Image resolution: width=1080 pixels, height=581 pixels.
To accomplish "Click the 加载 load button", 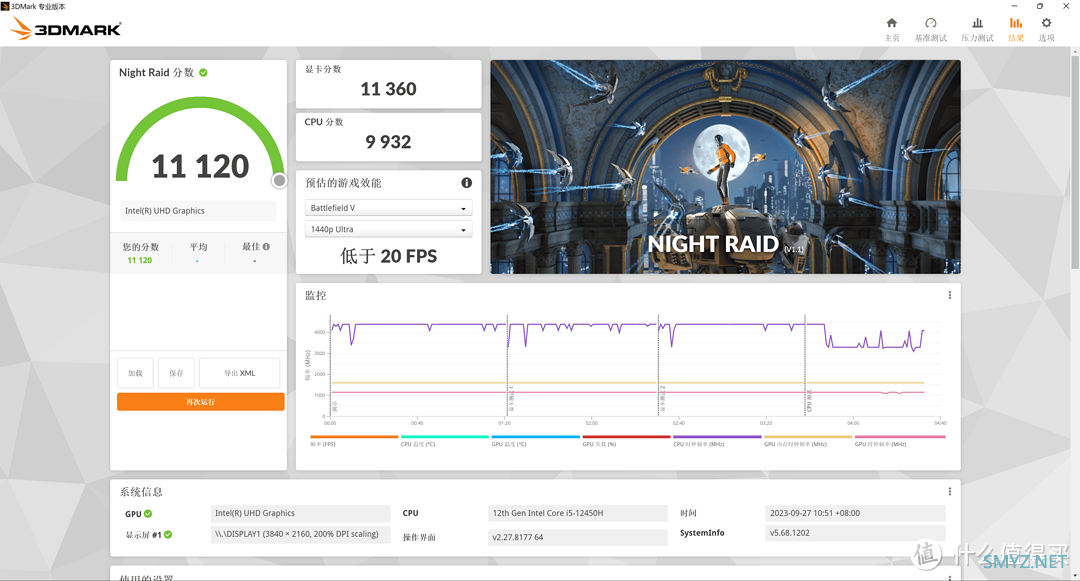I will pyautogui.click(x=135, y=373).
